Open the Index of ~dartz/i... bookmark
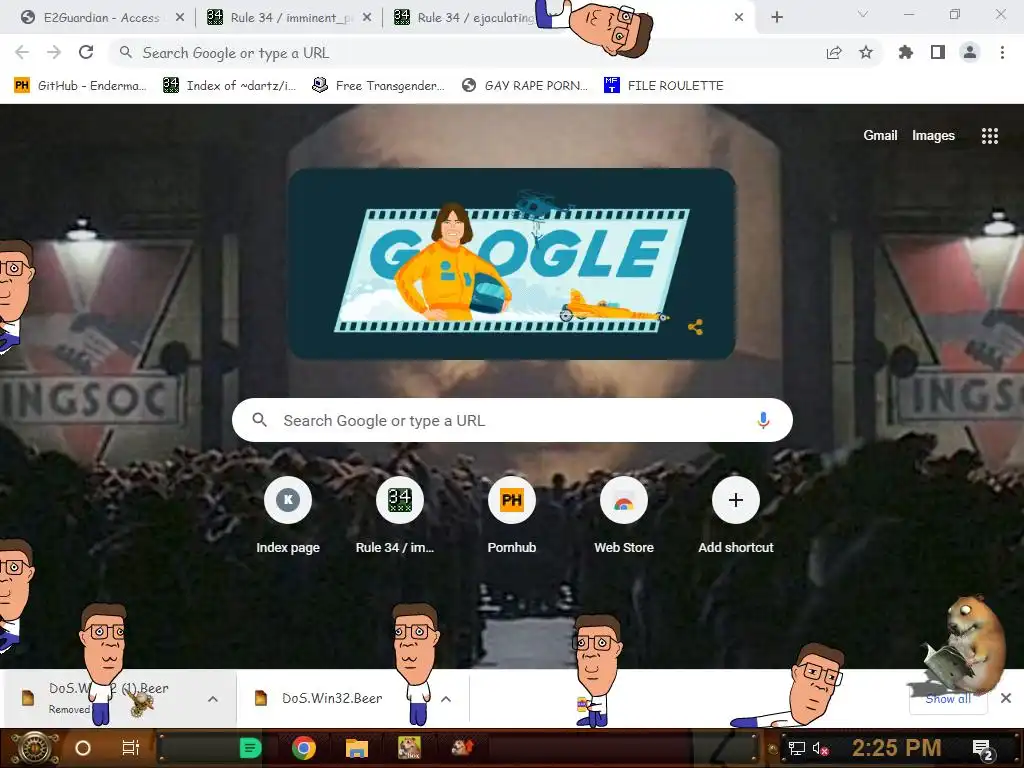Screen dimensions: 1024x768 point(230,86)
